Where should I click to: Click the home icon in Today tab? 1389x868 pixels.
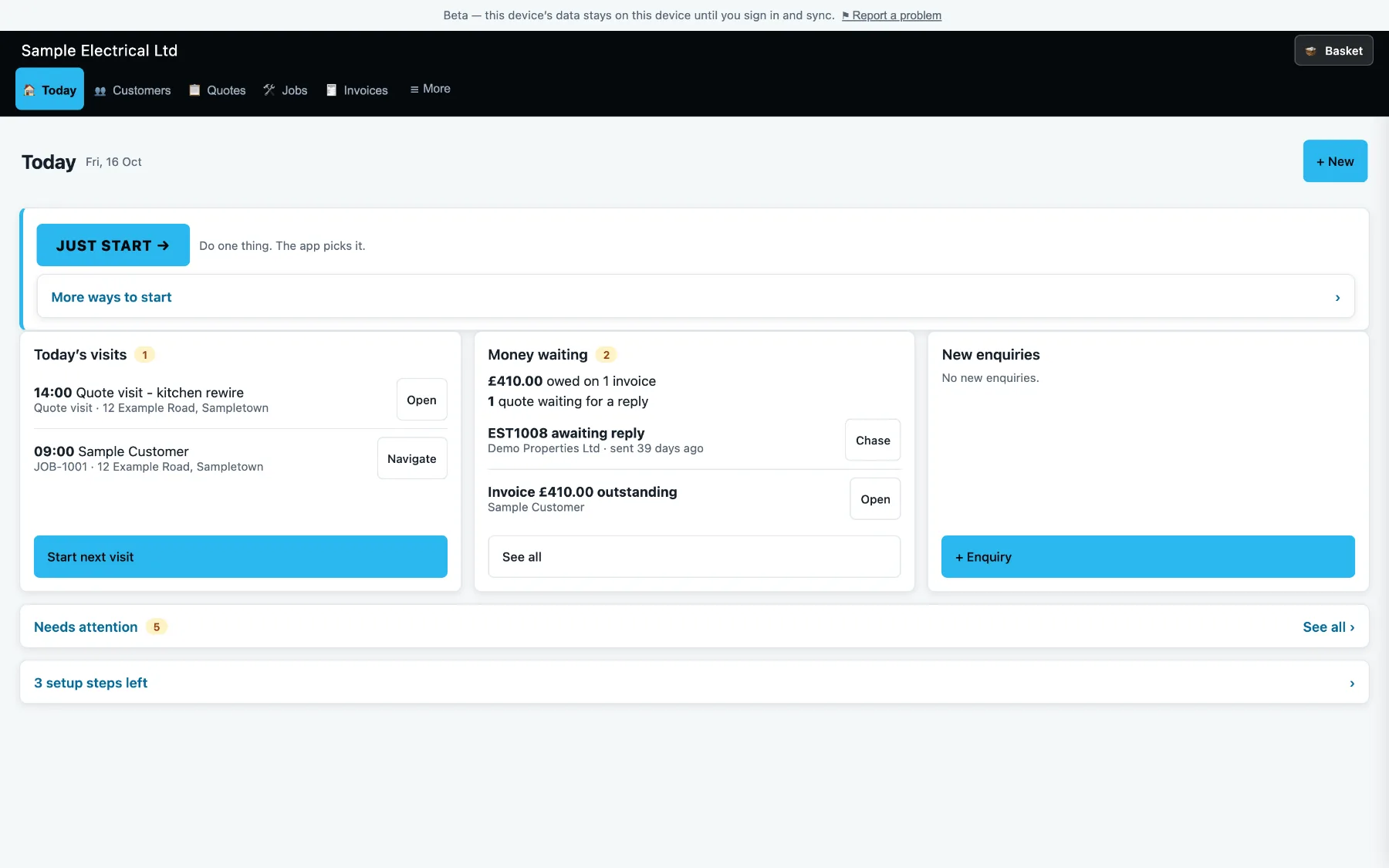point(29,90)
